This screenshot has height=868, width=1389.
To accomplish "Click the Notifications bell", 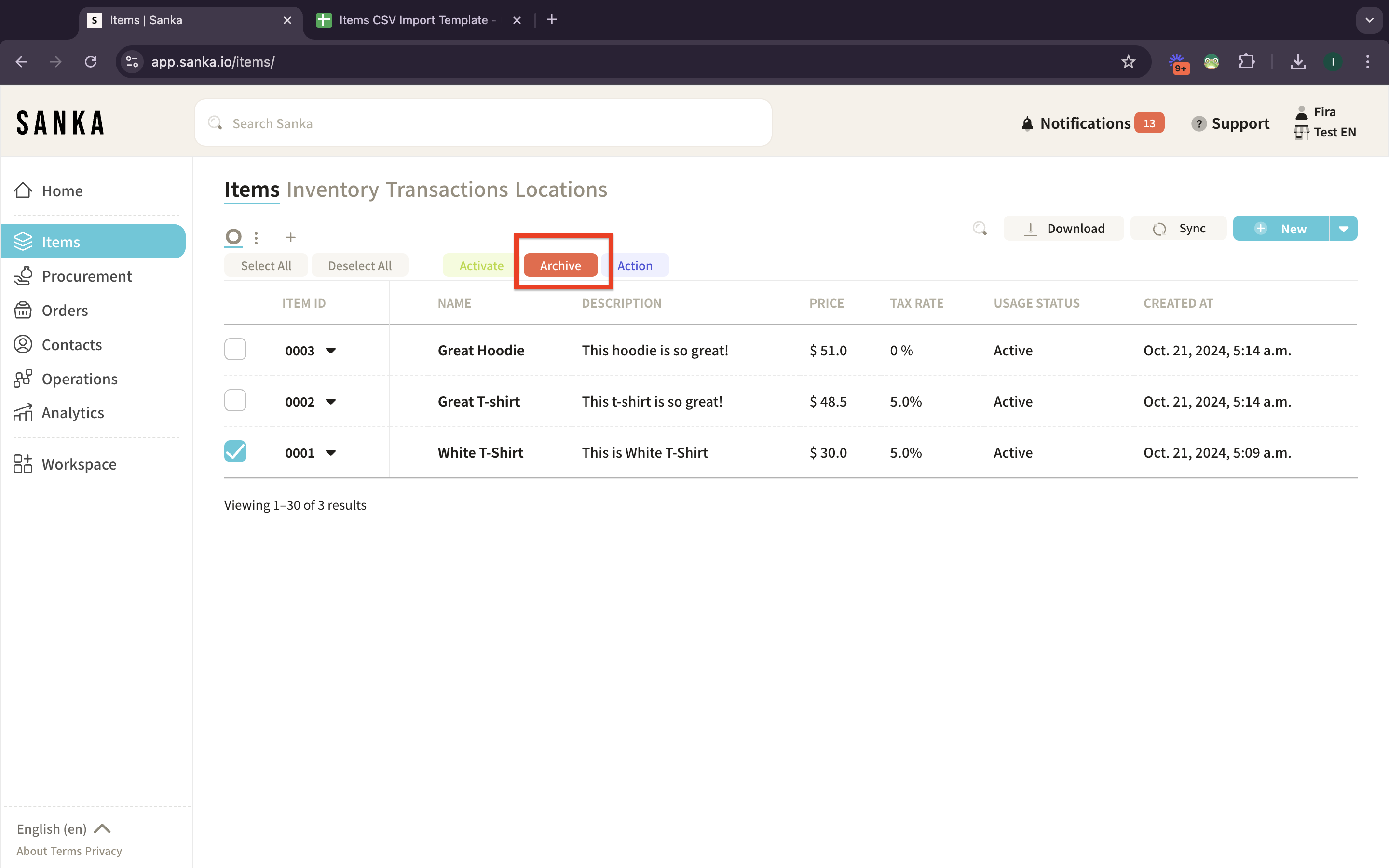I will click(1027, 123).
